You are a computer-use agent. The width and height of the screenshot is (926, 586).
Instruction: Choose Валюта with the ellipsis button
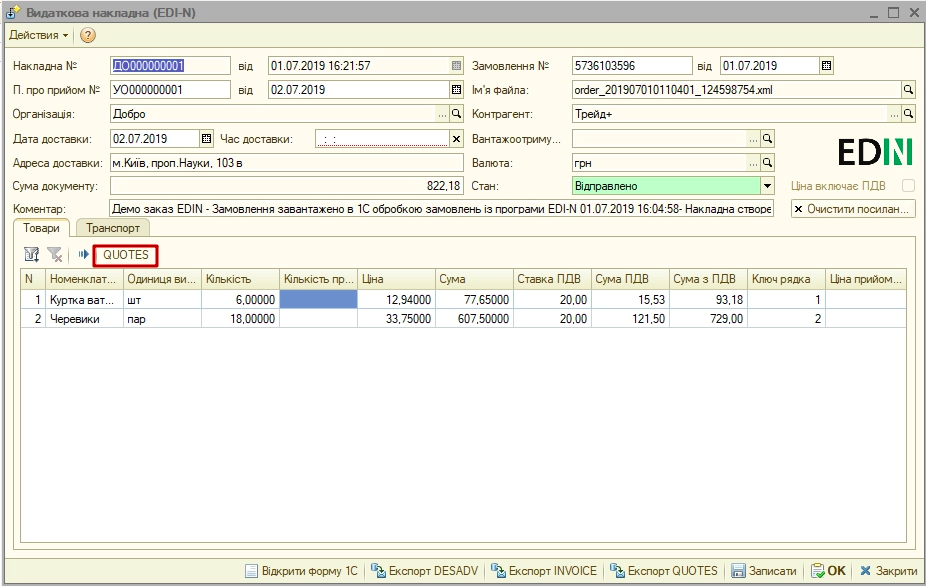click(x=753, y=162)
